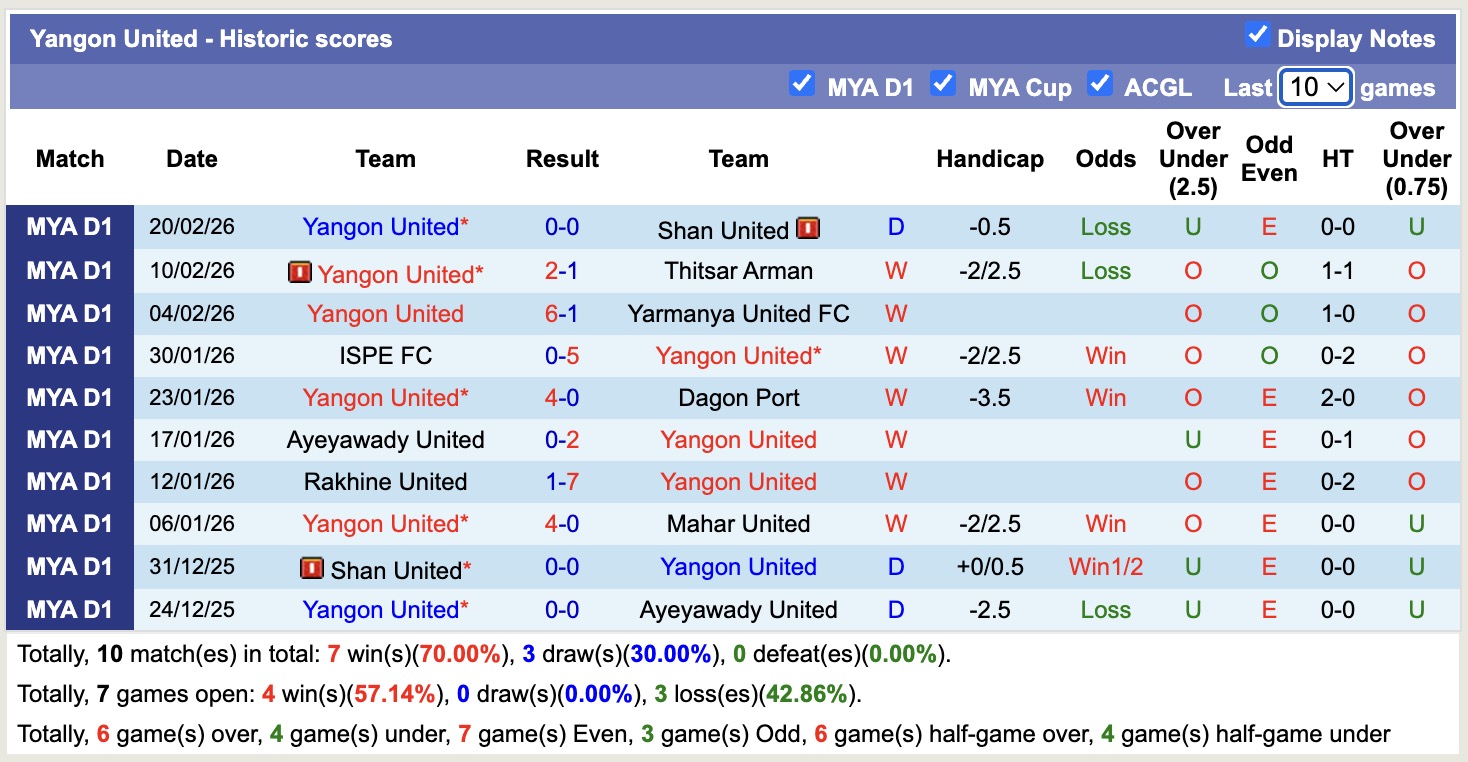
Task: Uncheck the ACGL competition checkbox
Action: pos(1099,85)
